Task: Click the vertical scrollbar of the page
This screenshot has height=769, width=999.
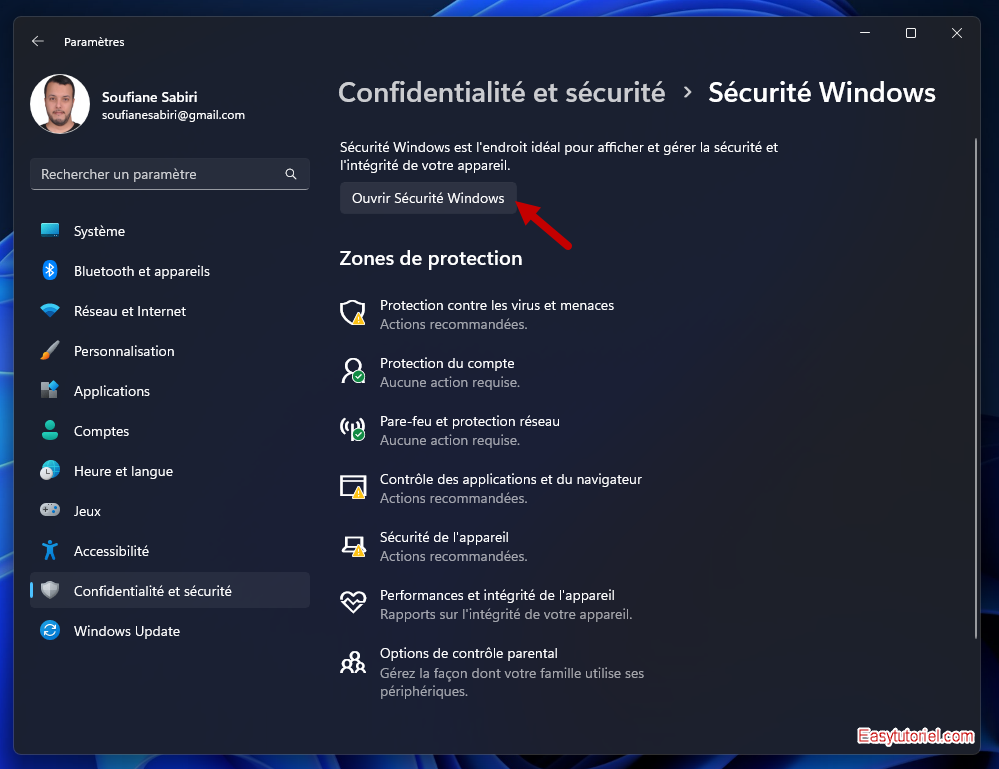Action: pos(976,388)
